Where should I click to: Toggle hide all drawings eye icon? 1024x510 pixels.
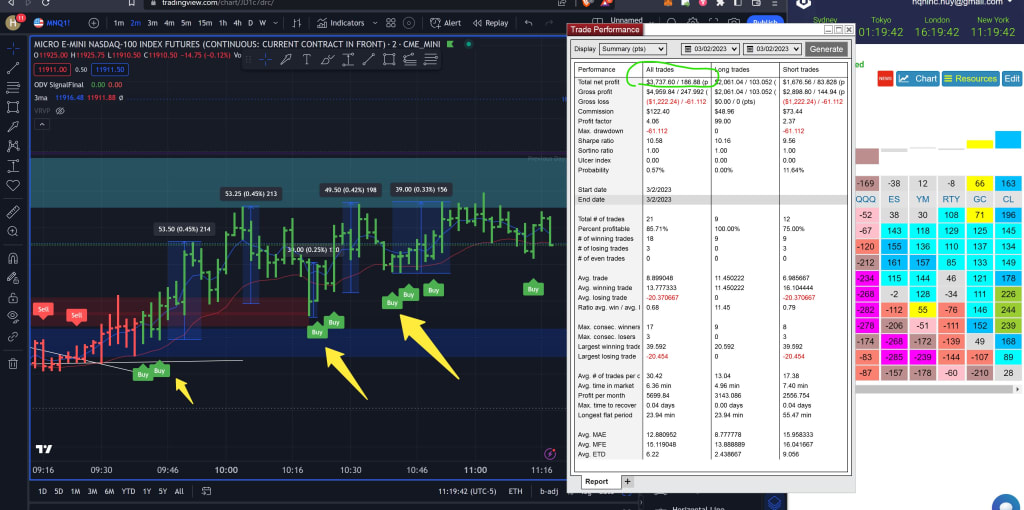coord(13,317)
